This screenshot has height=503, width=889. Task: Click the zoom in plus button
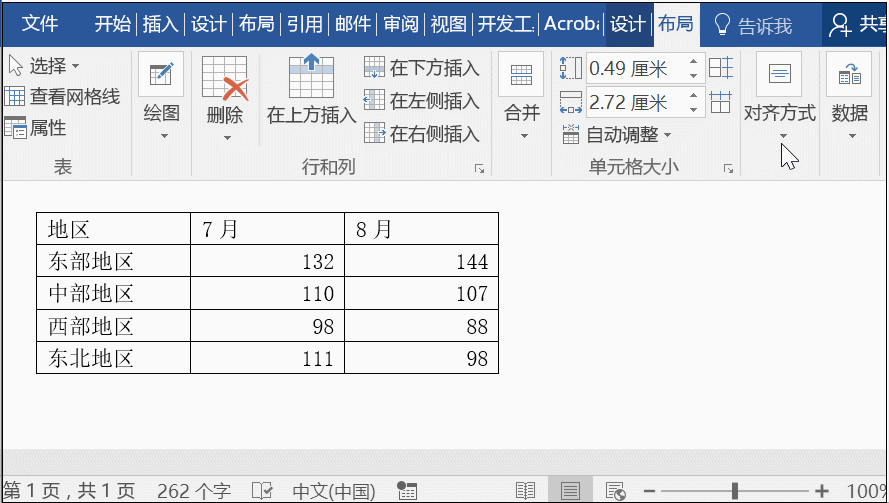click(822, 491)
